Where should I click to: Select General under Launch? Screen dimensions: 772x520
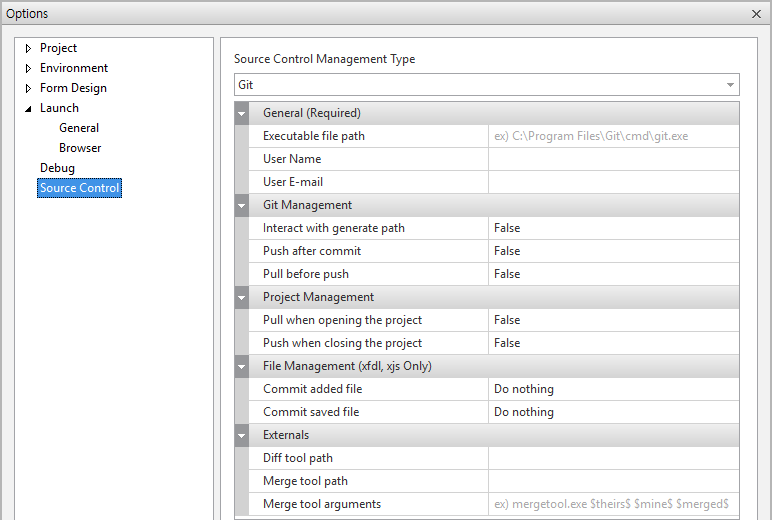tap(79, 128)
